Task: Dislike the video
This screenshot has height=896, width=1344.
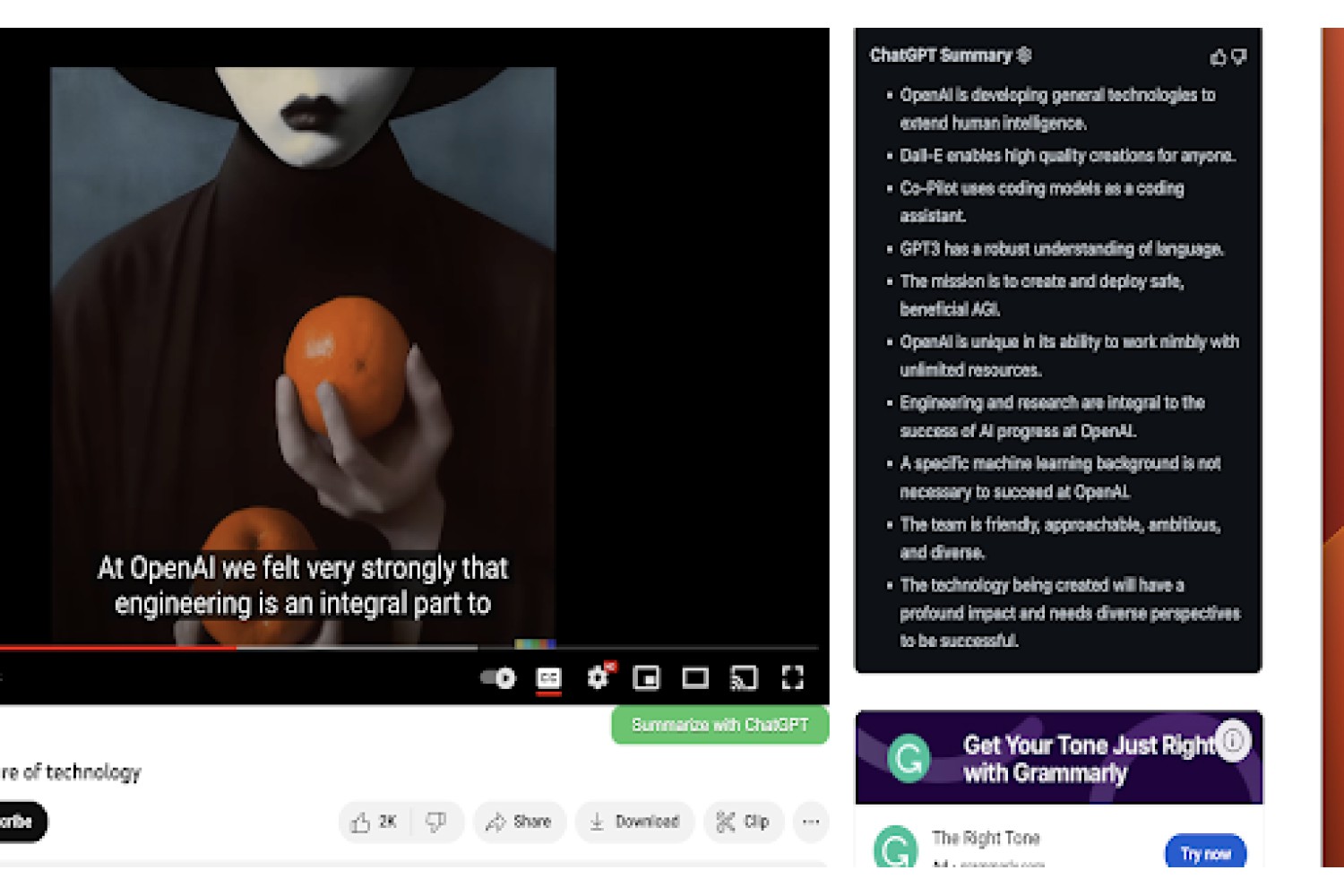Action: click(436, 822)
